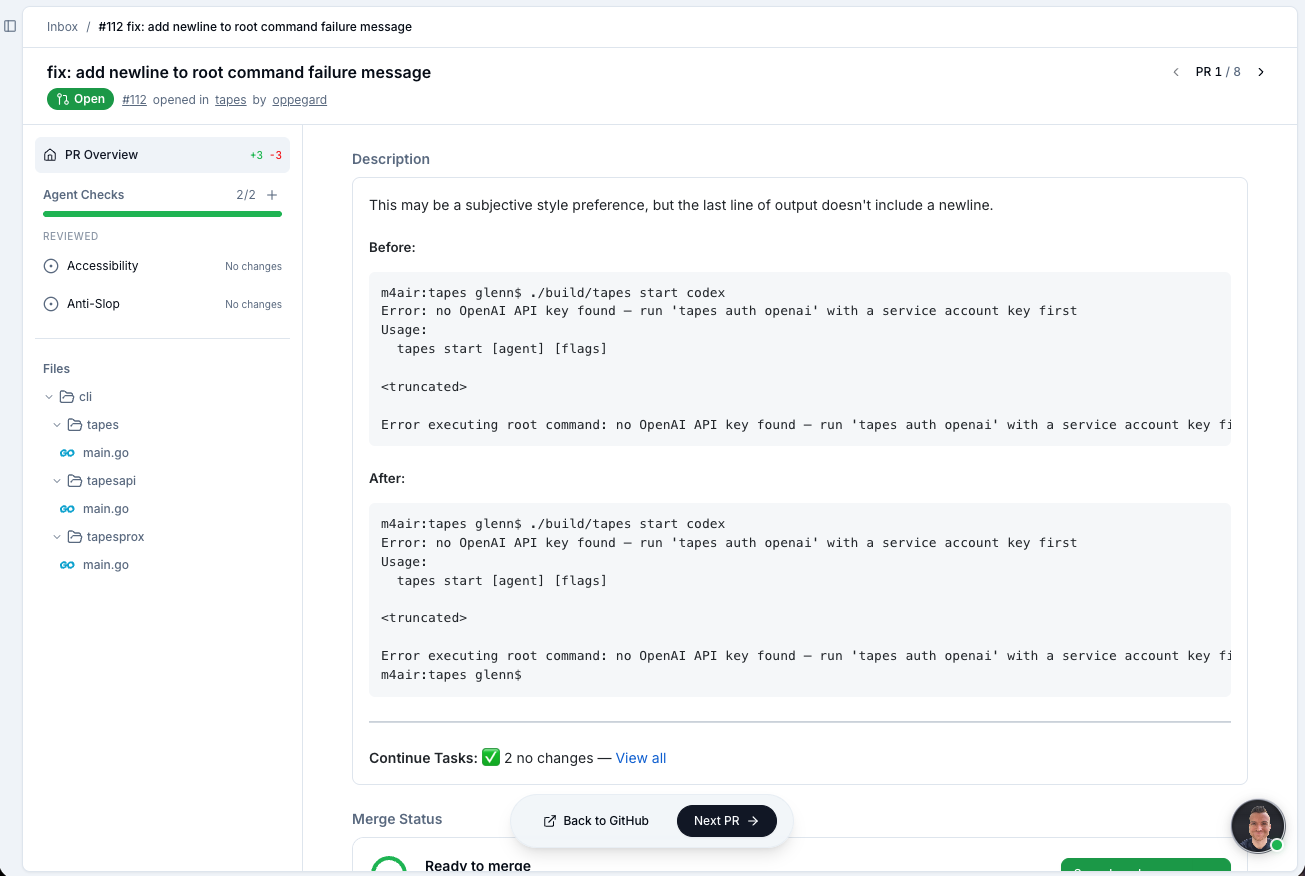Click the View all link for Continue Tasks
The width and height of the screenshot is (1305, 876).
[640, 757]
